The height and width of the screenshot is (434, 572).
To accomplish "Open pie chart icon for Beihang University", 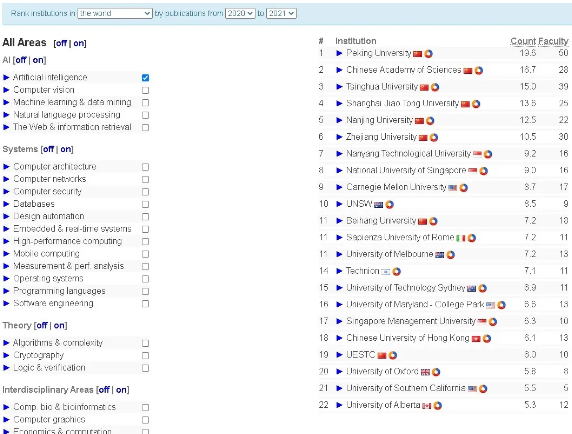I will [x=433, y=221].
